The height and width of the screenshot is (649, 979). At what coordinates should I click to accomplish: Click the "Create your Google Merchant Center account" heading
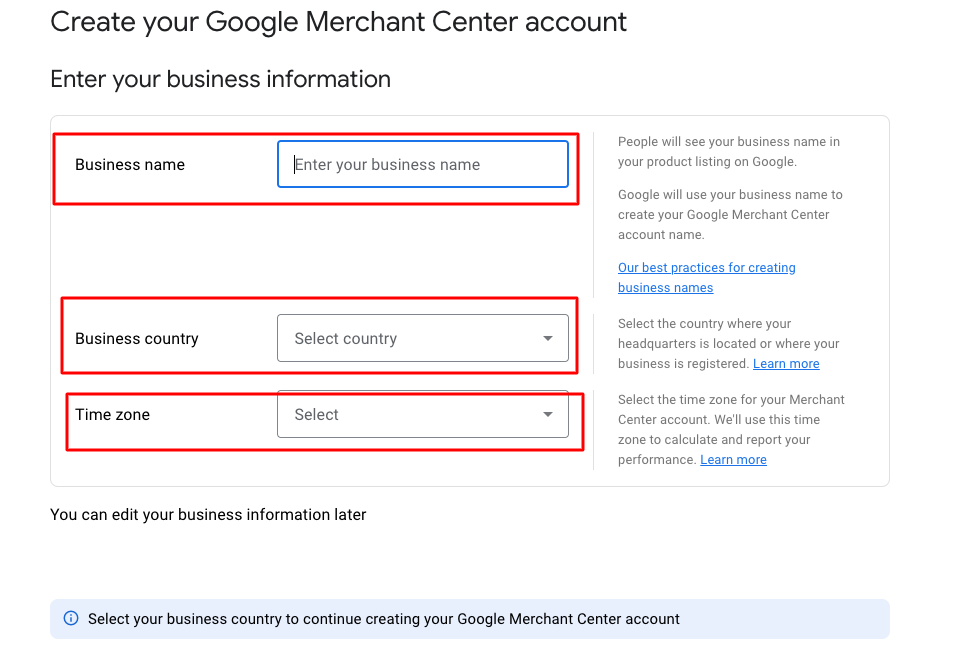coord(338,22)
